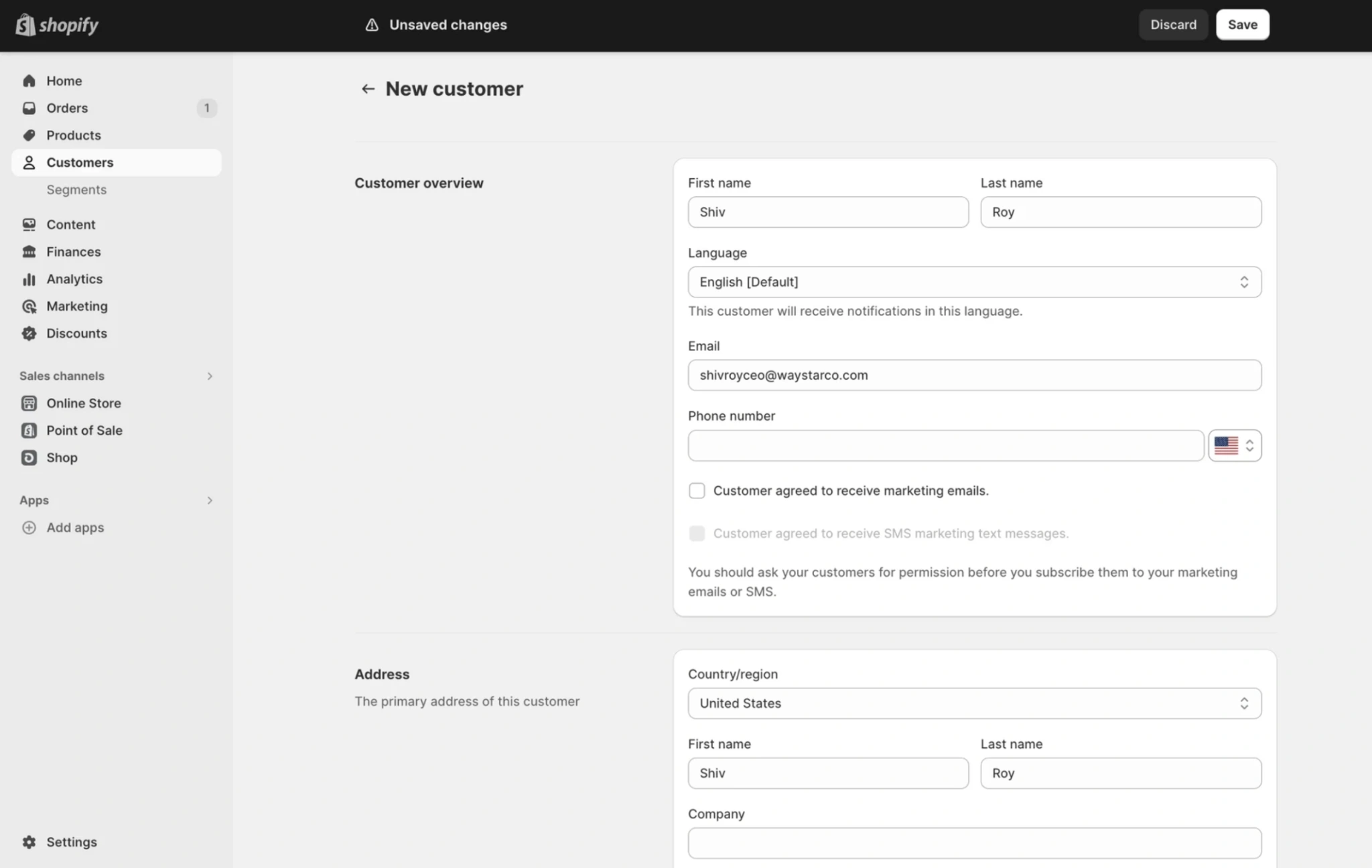Click the Home house icon

click(29, 81)
